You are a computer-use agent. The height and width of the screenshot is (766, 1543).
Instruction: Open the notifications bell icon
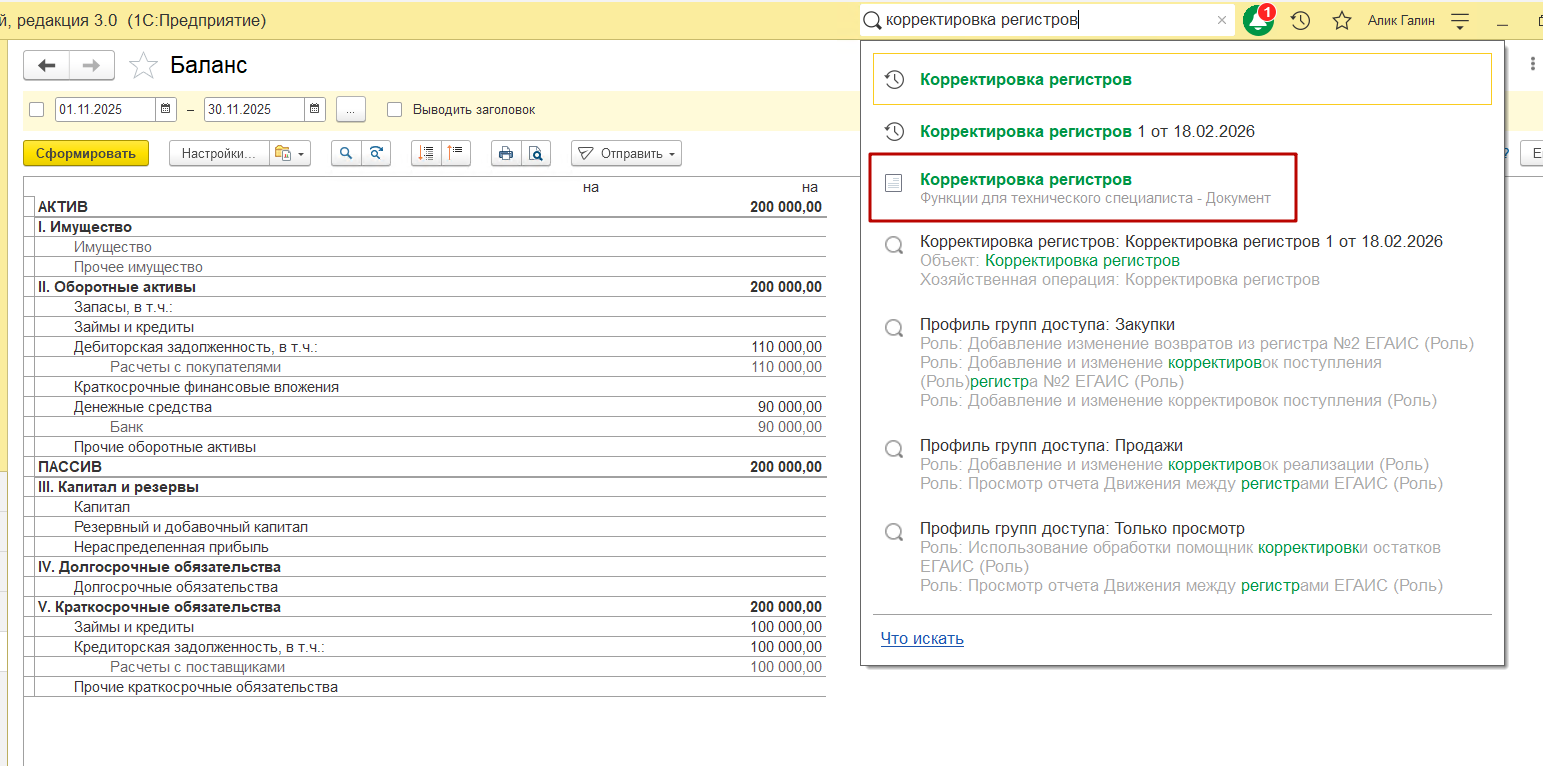1257,20
